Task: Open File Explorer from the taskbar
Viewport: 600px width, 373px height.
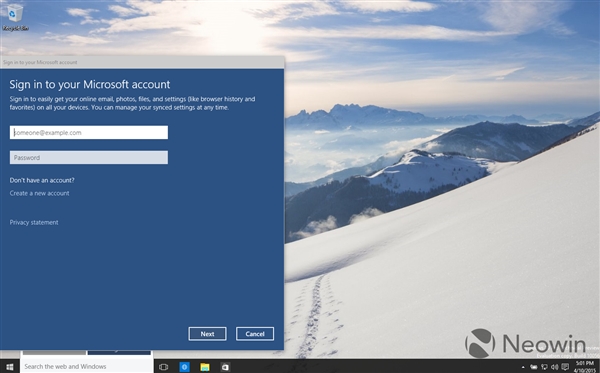Action: click(205, 367)
